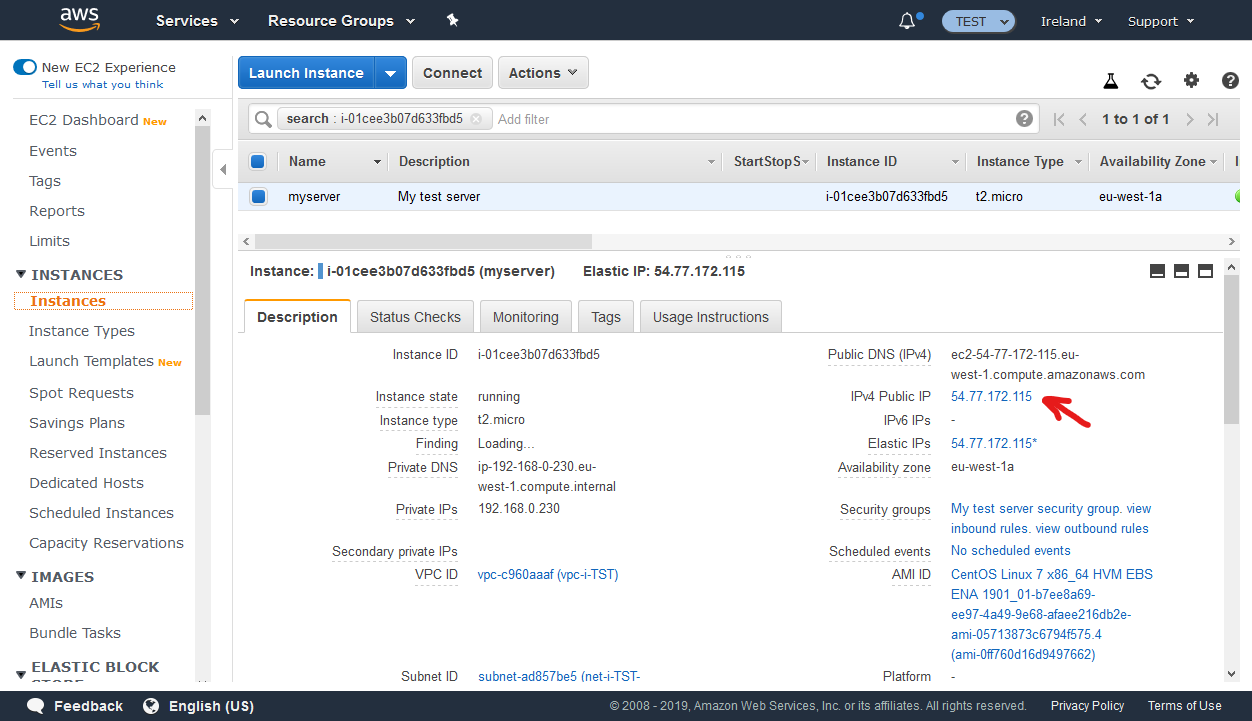Minimize the details pane layout icon
This screenshot has width=1252, height=721.
click(x=1157, y=271)
